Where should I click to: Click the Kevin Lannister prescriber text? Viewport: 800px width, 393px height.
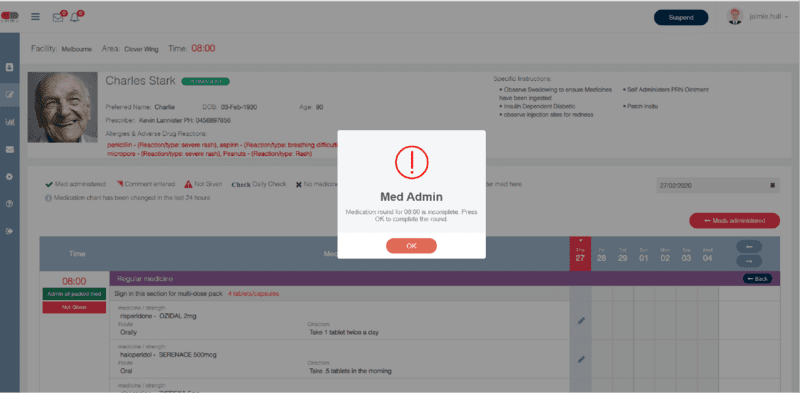[x=185, y=121]
